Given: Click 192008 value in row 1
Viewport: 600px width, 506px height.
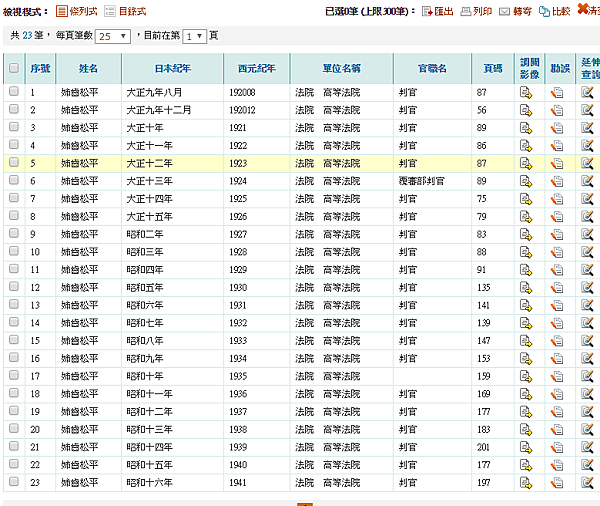Looking at the screenshot, I should point(242,93).
